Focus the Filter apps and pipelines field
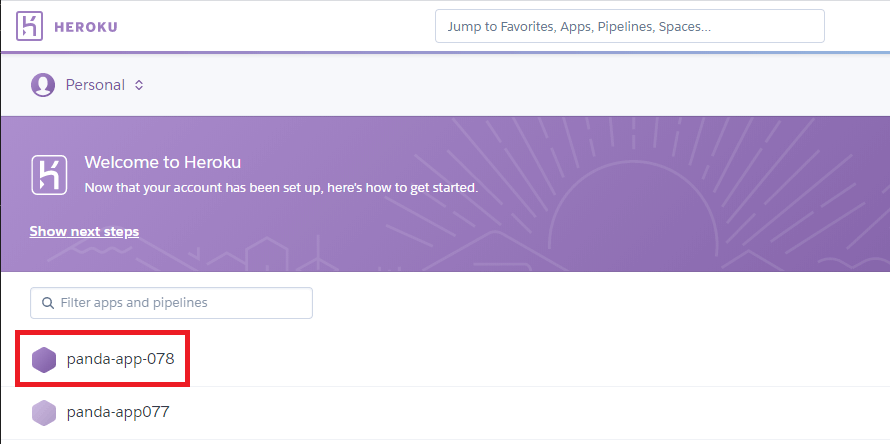 click(171, 303)
